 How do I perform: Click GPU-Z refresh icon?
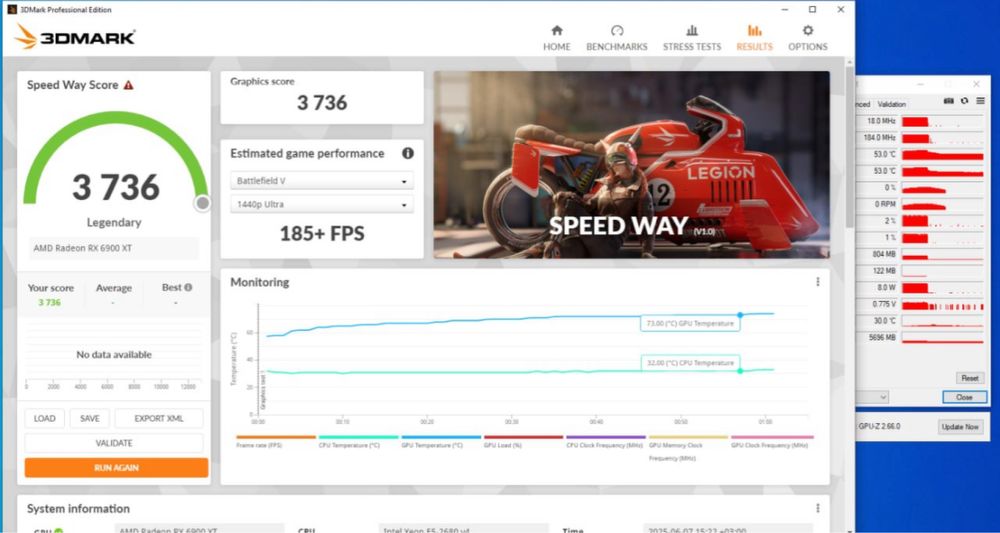964,101
